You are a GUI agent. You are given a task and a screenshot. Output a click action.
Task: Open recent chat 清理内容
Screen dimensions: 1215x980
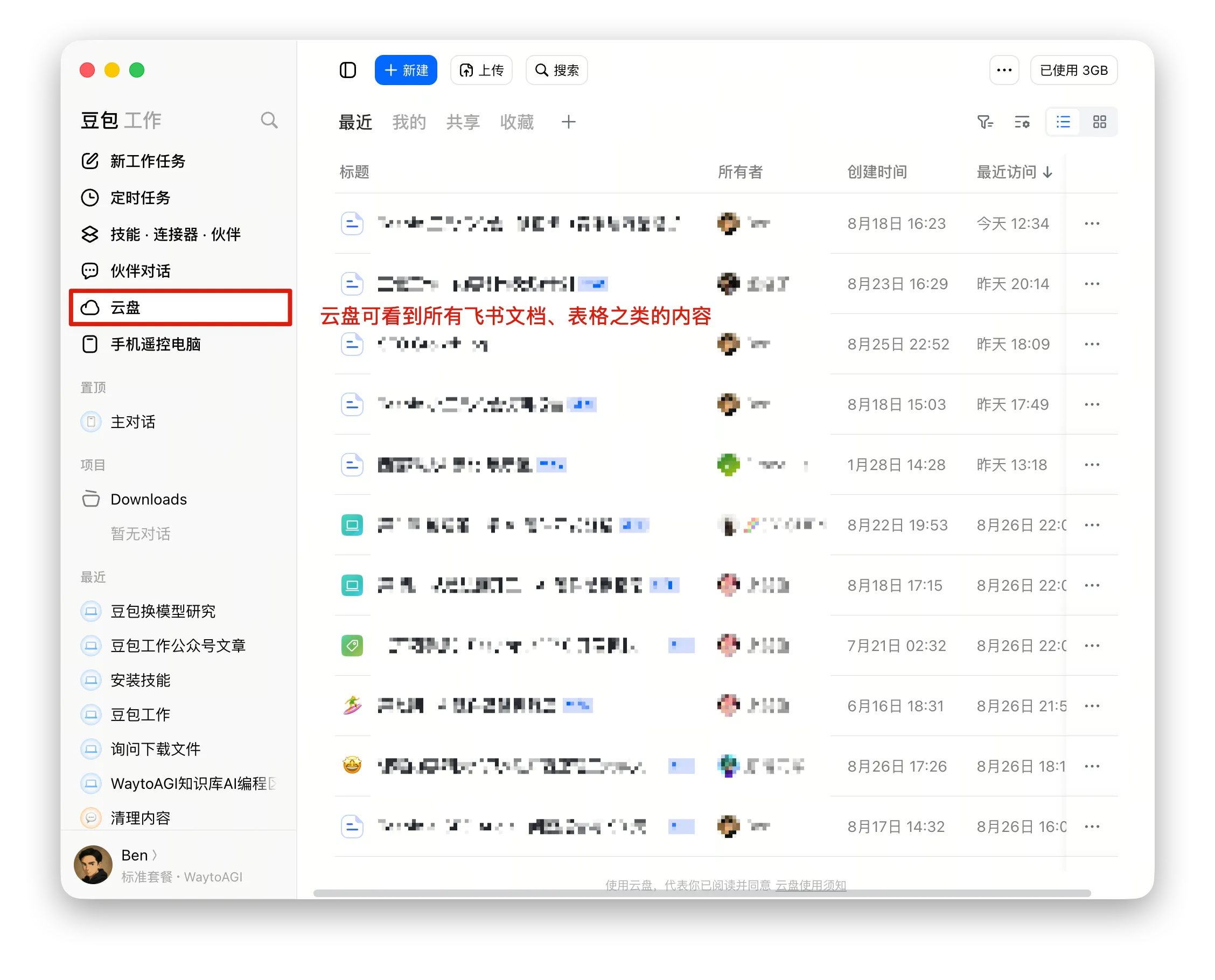click(180, 818)
